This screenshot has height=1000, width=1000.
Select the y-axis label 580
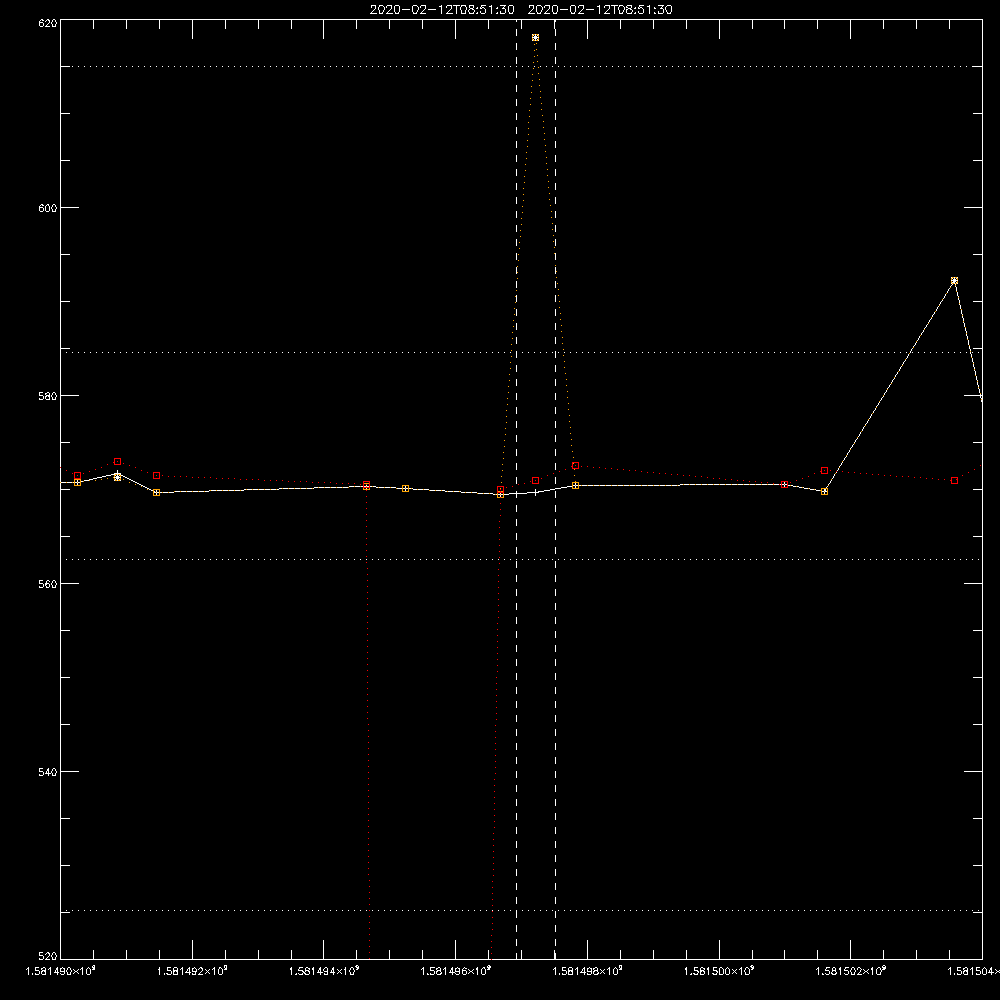48,396
